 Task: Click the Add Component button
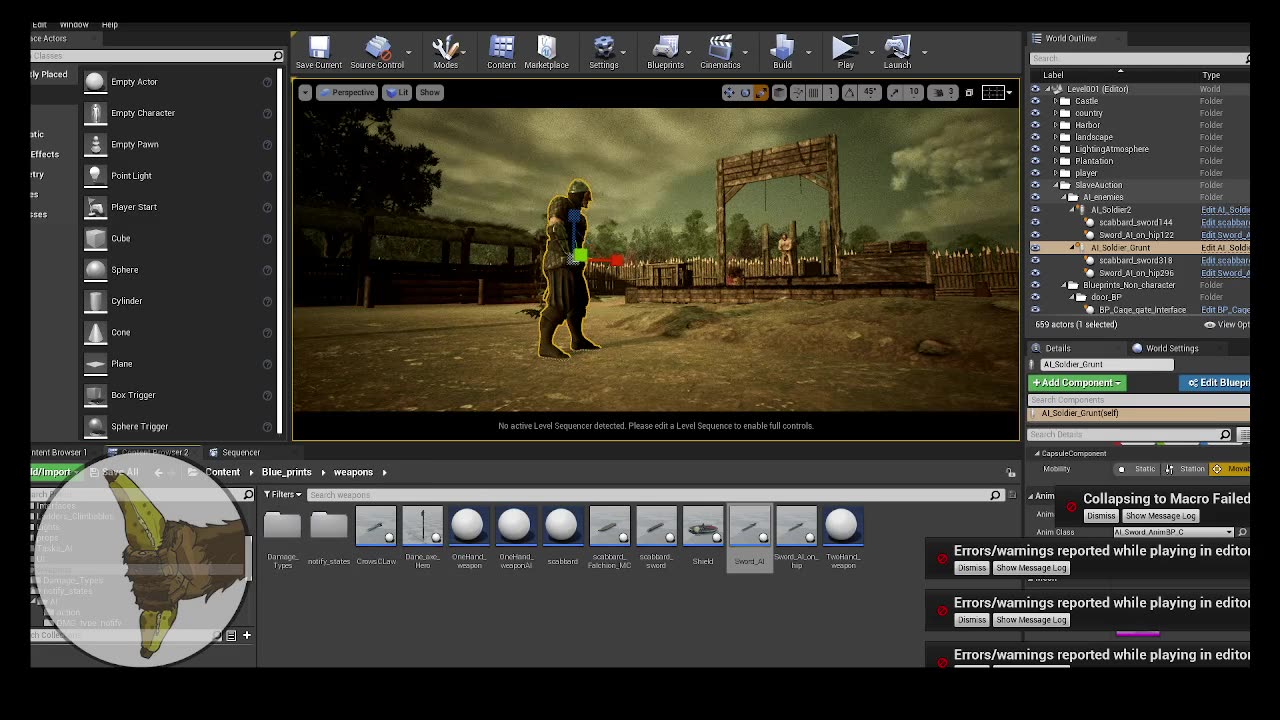pos(1077,383)
